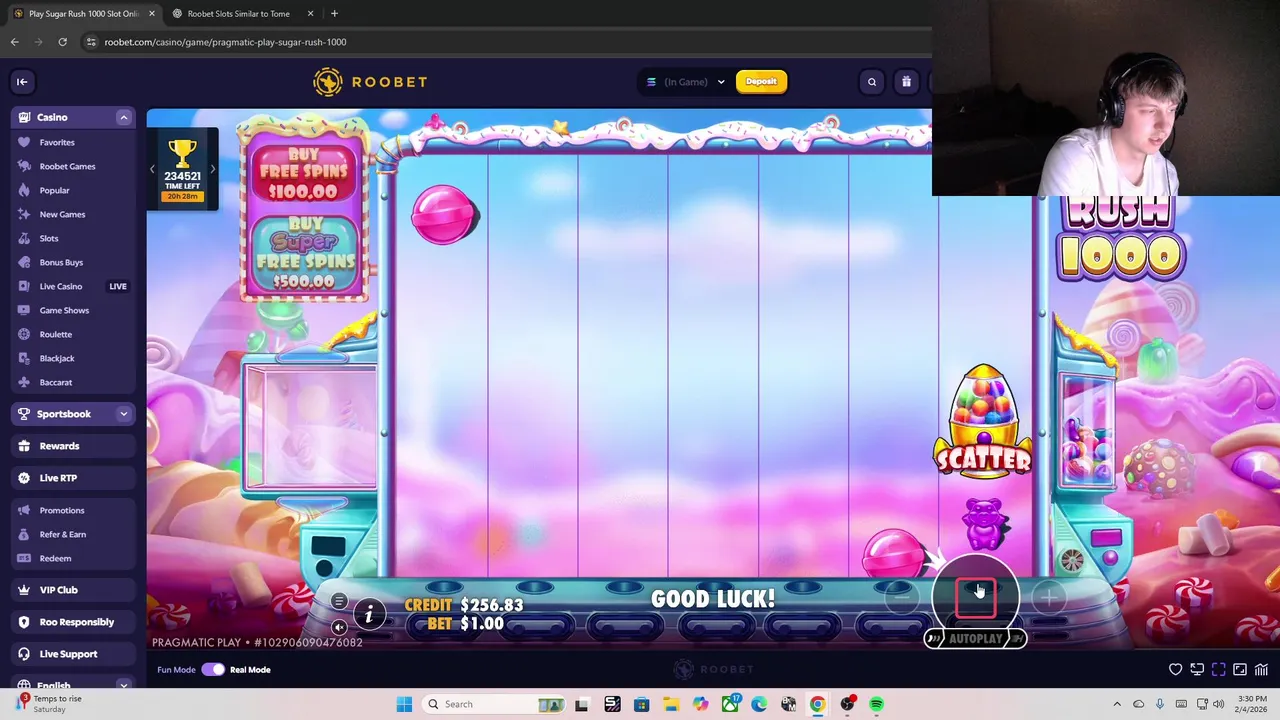Increase the bet with plus button
Viewport: 1280px width, 720px height.
point(1049,598)
